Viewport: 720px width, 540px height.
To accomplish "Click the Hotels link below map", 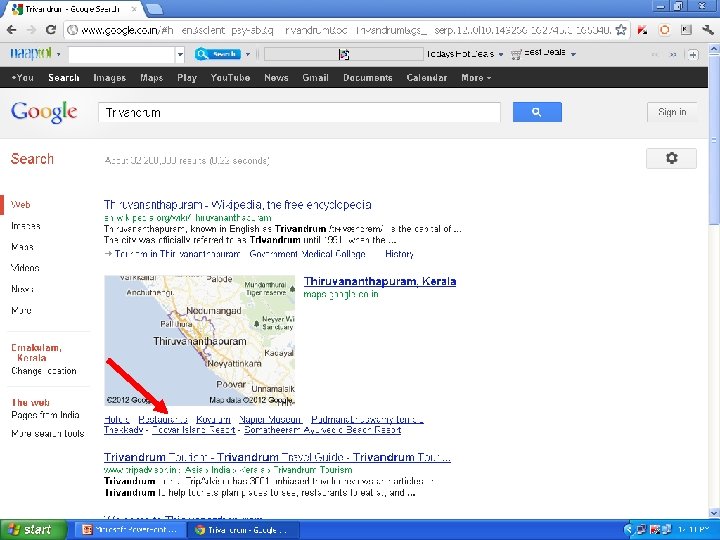I will click(x=117, y=419).
